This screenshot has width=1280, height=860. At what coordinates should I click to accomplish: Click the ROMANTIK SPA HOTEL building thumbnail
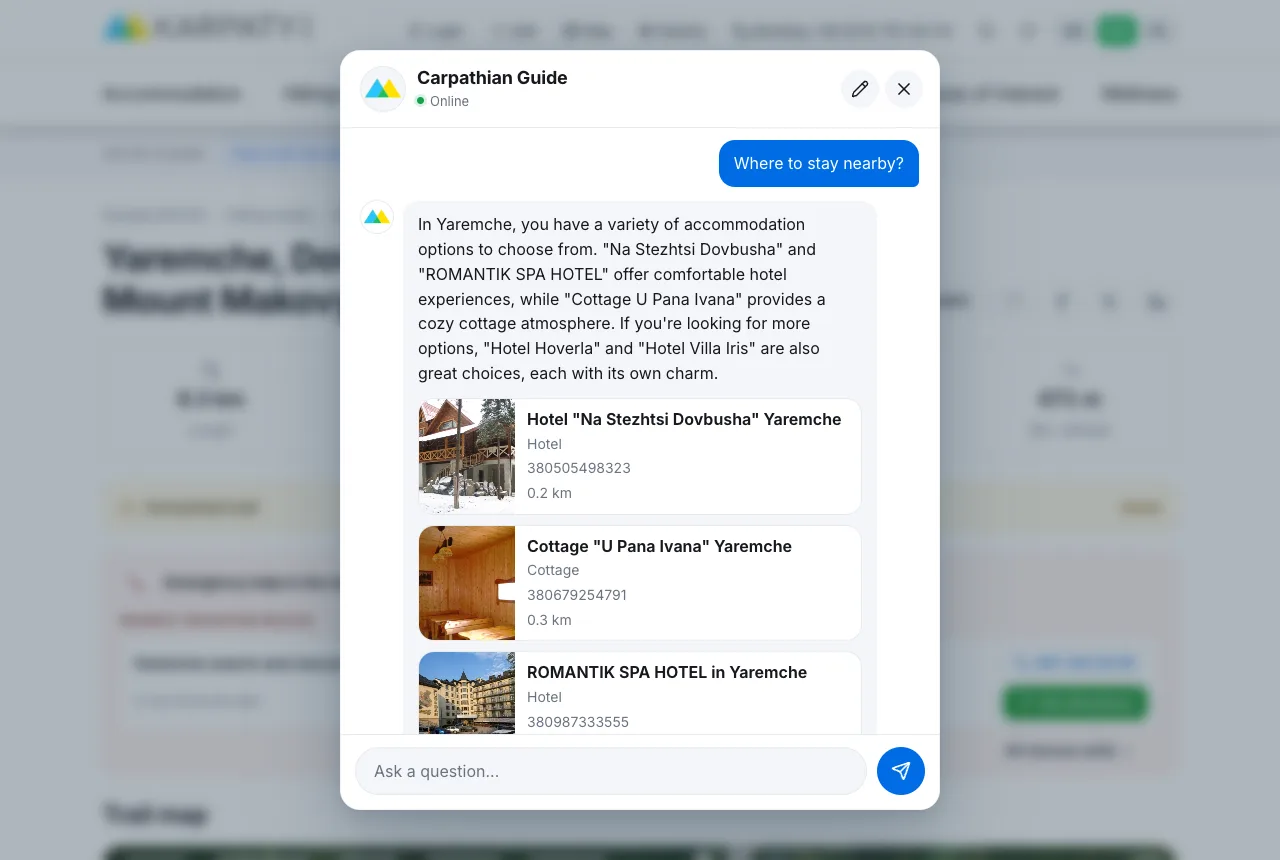pyautogui.click(x=467, y=693)
